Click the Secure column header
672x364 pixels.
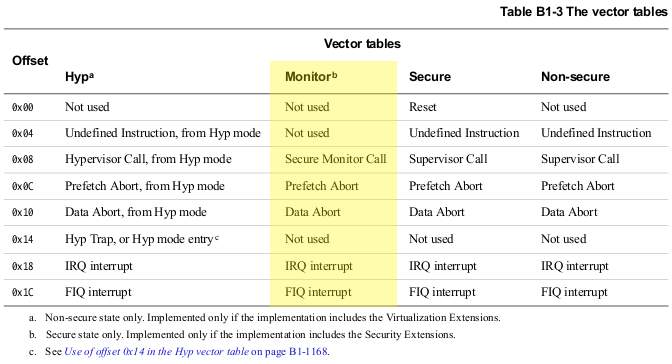coord(430,77)
